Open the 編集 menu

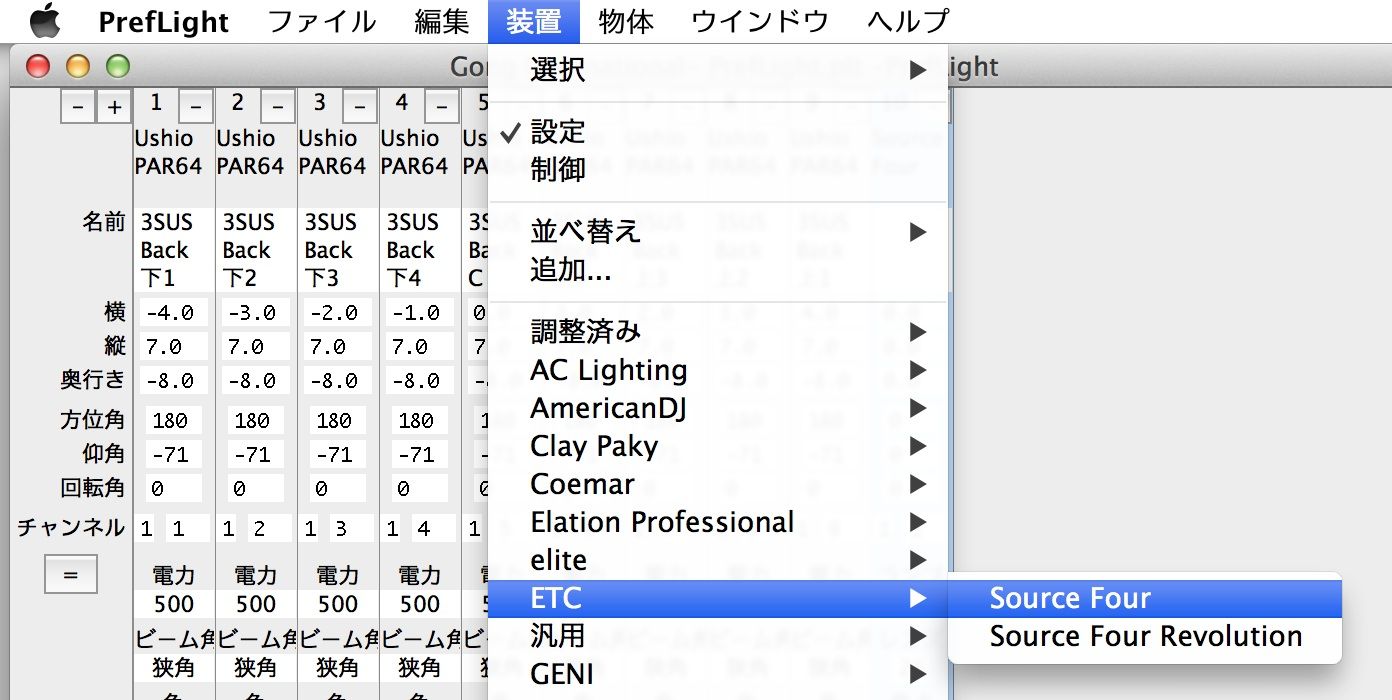click(442, 21)
